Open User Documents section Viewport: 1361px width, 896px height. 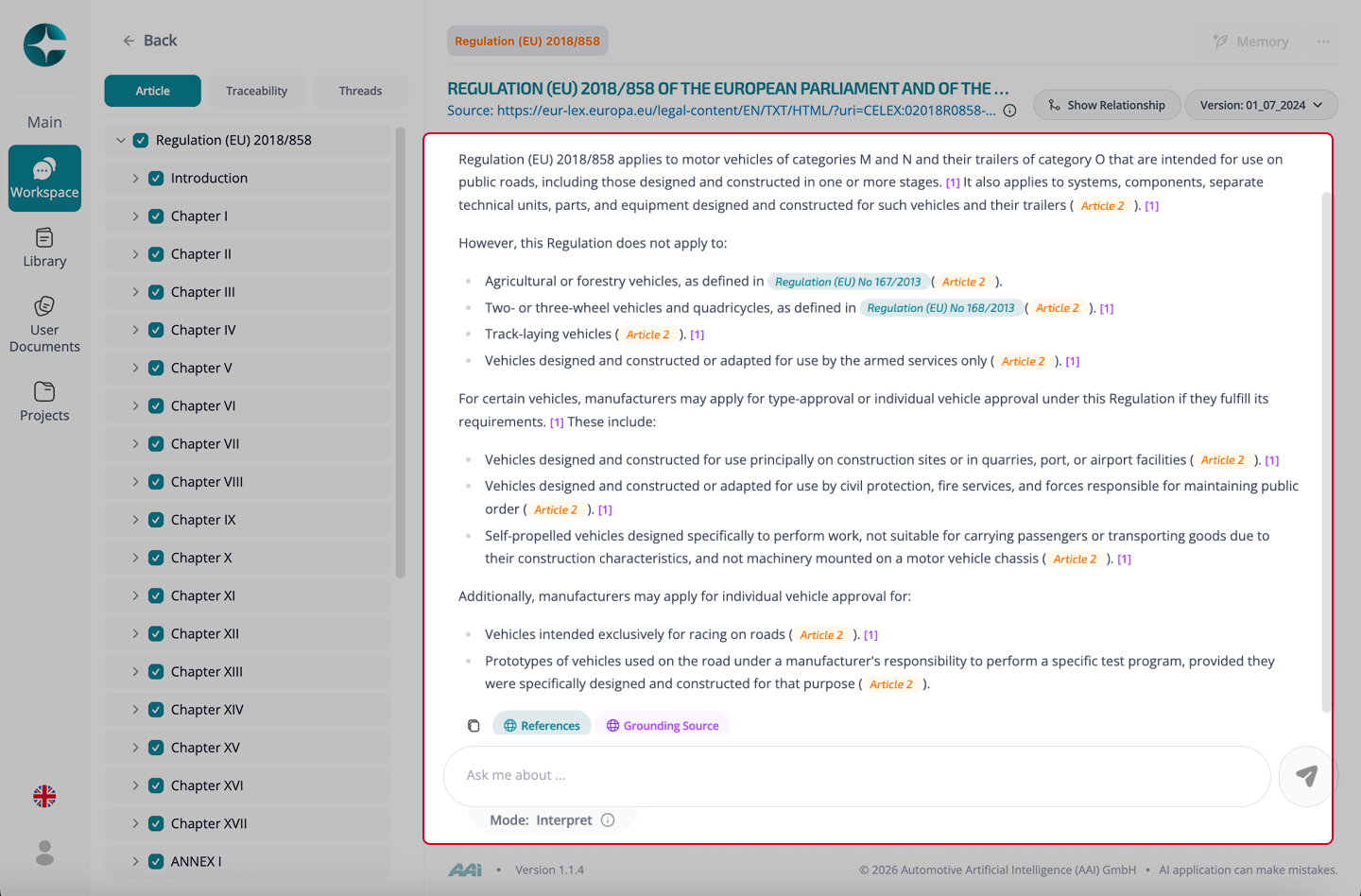44,324
